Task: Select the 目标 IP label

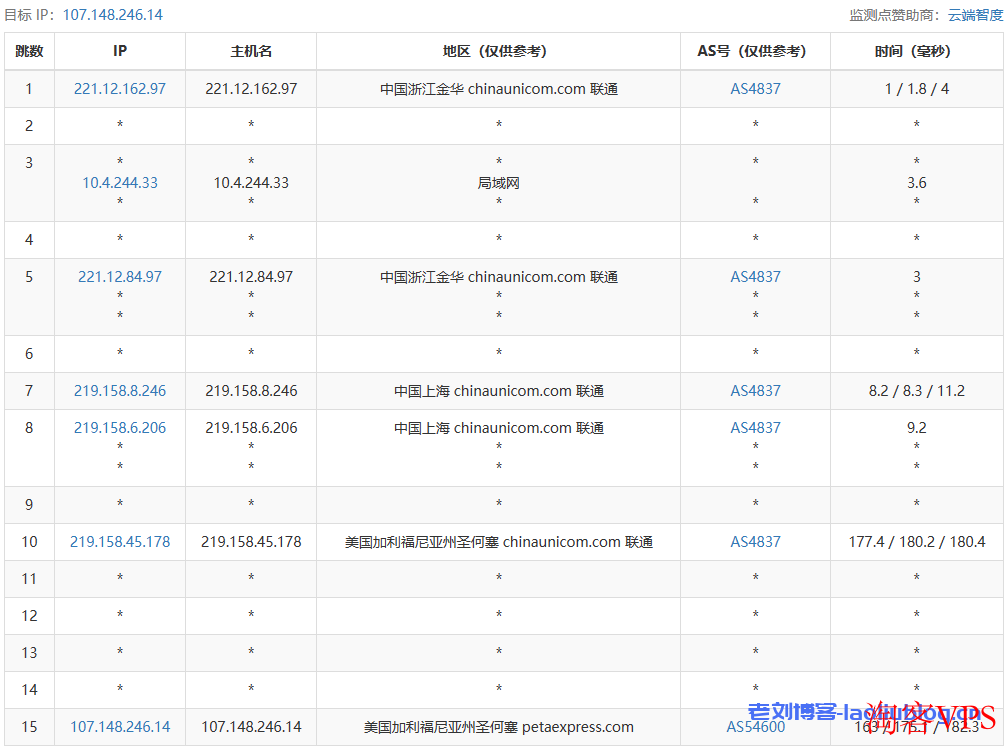Action: pos(32,15)
